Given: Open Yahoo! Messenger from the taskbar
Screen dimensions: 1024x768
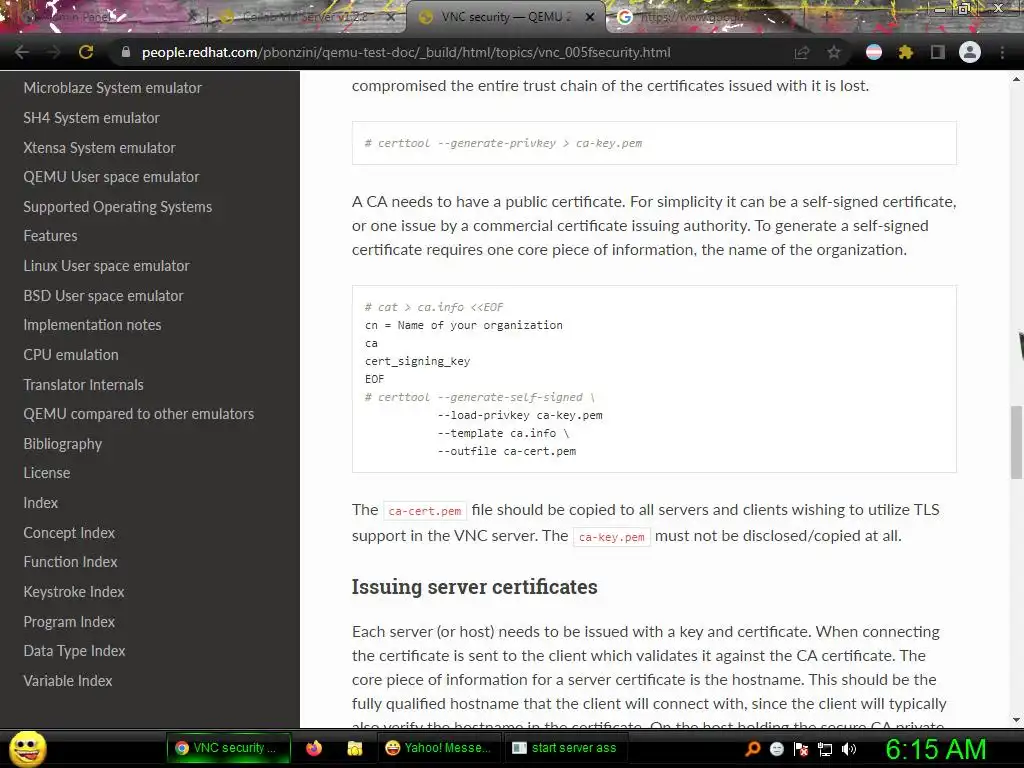Looking at the screenshot, I should tap(439, 748).
